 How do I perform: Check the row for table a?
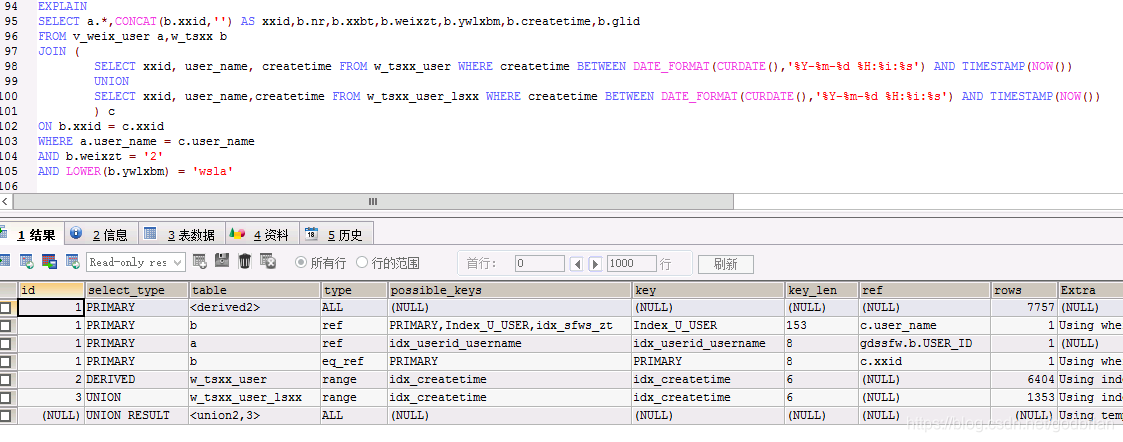6,343
